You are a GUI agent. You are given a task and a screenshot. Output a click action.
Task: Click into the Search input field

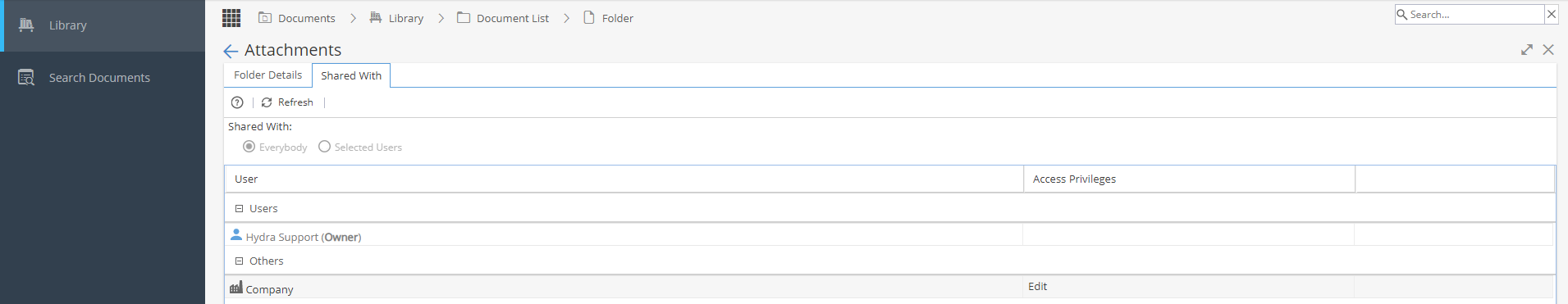point(1475,14)
